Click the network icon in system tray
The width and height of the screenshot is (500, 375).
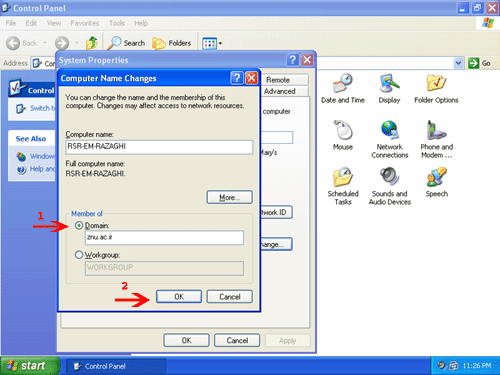pos(454,366)
